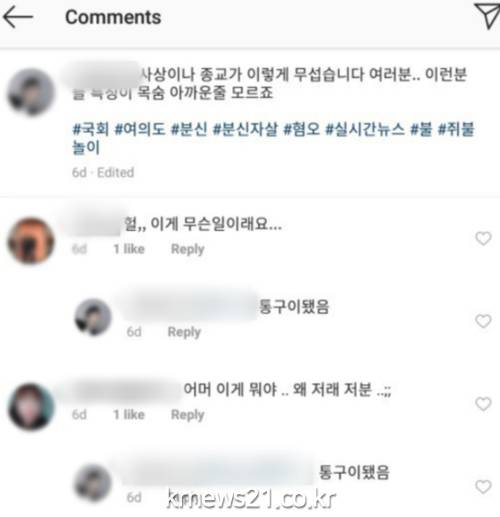View likes on '어머 이게 뭐야' comment
Viewport: 500px width, 517px height.
tap(129, 415)
